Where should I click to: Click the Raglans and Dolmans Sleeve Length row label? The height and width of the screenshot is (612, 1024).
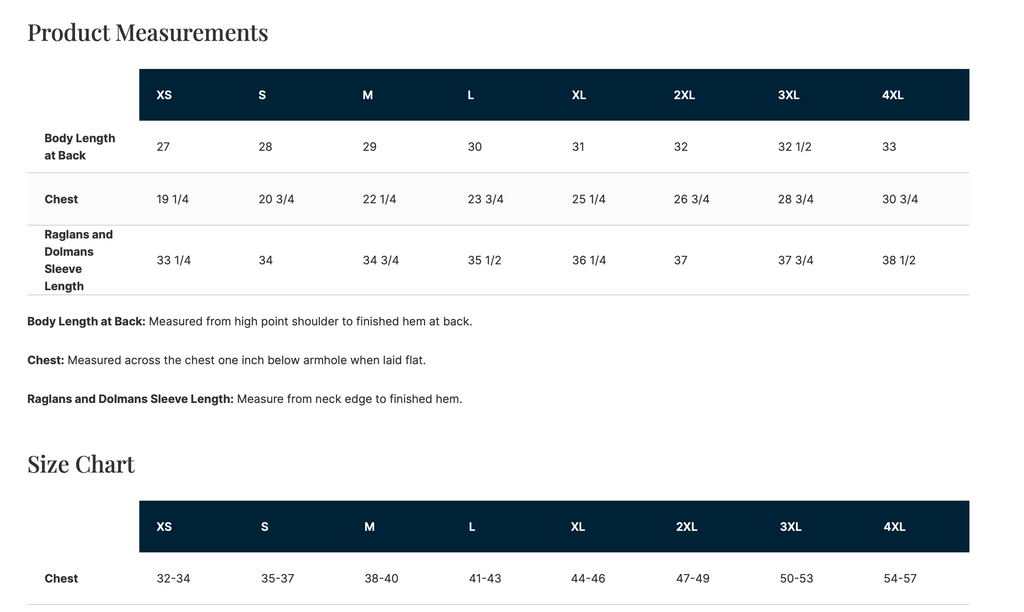coord(78,260)
